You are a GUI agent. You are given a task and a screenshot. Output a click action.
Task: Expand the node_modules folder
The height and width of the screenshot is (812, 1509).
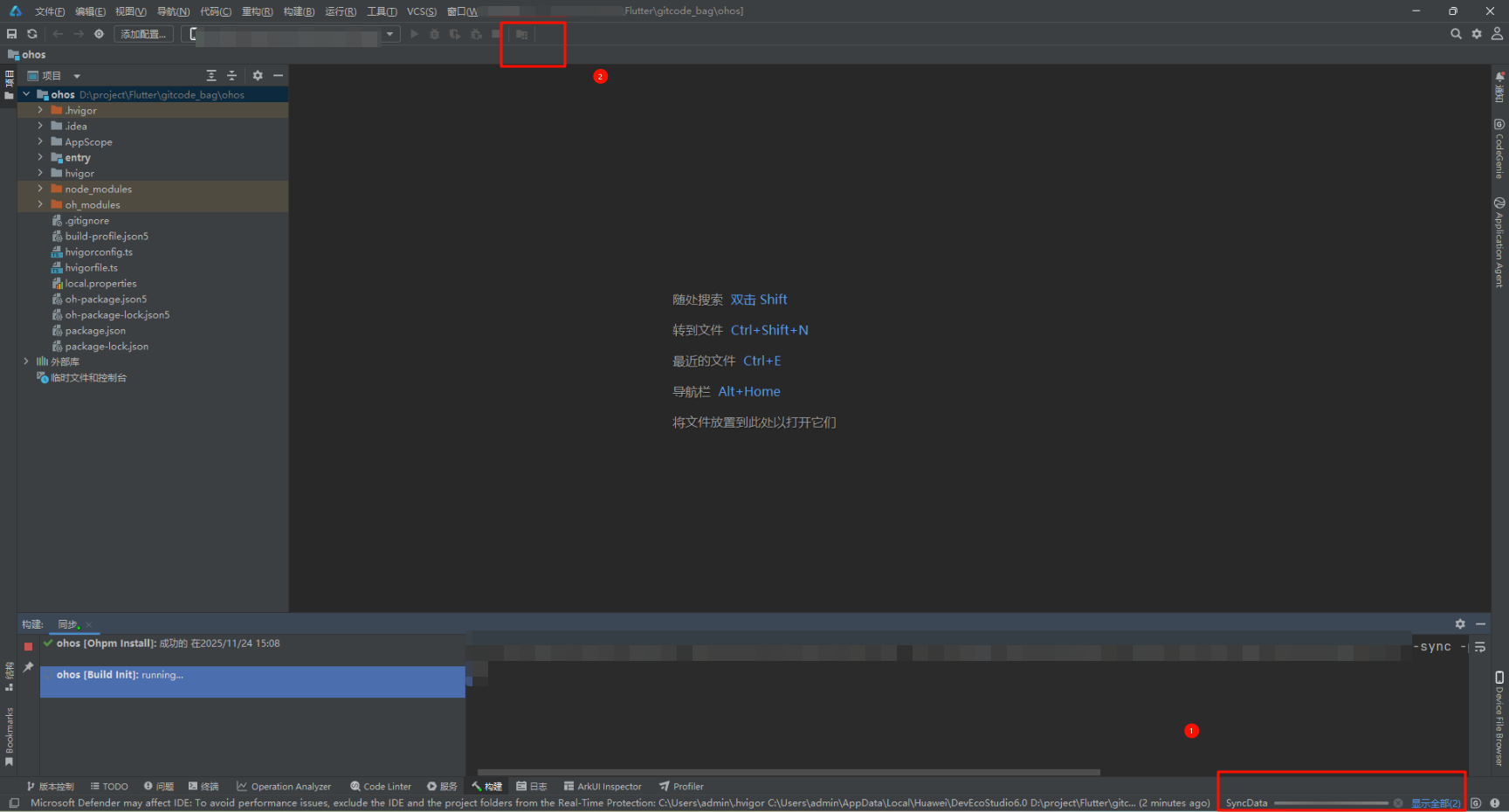coord(40,189)
